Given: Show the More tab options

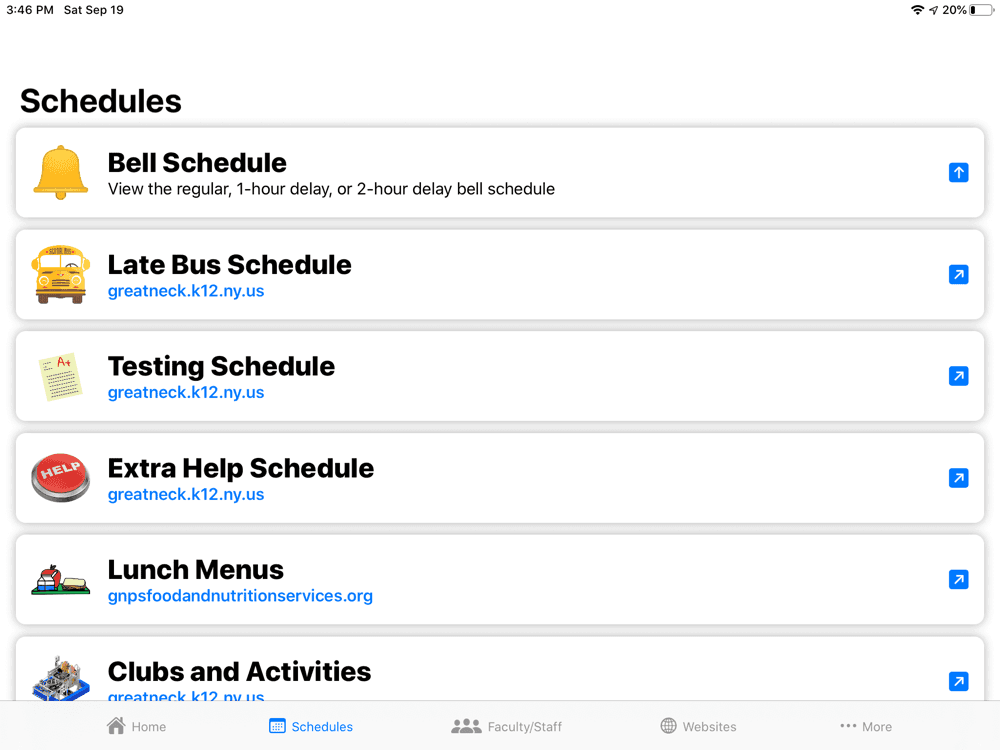Looking at the screenshot, I should point(866,726).
